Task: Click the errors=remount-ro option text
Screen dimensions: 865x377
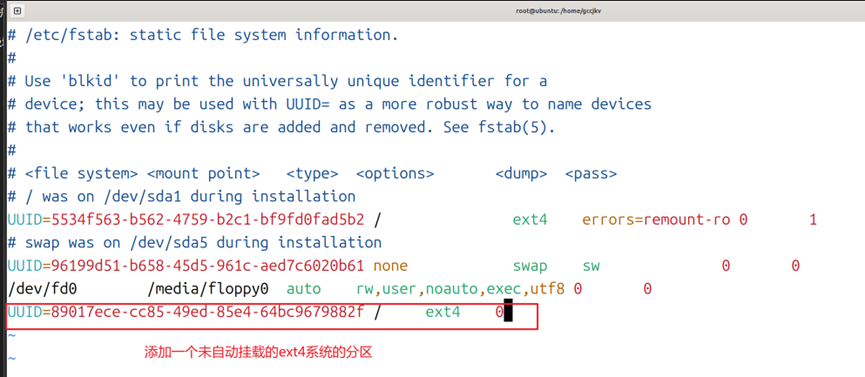Action: (656, 220)
